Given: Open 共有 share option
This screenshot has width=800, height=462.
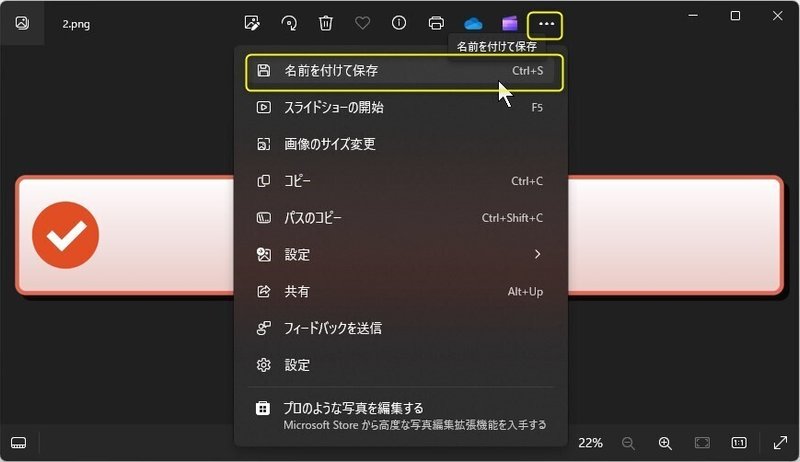Looking at the screenshot, I should point(401,291).
